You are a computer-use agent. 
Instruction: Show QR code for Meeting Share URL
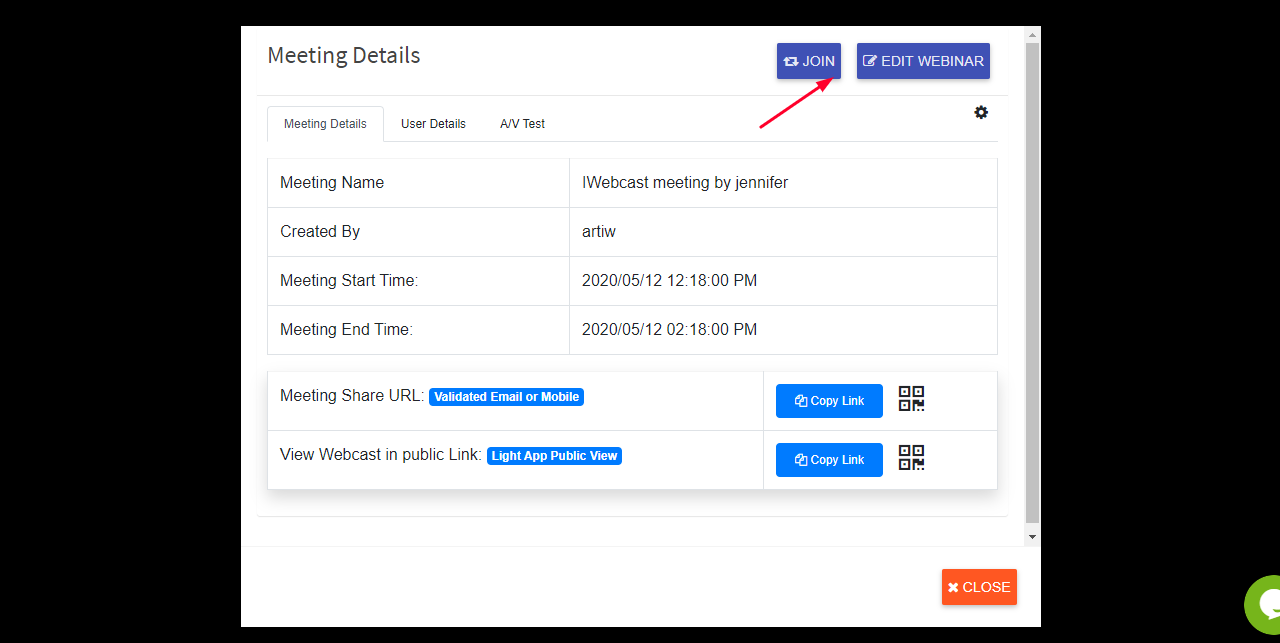click(x=911, y=399)
